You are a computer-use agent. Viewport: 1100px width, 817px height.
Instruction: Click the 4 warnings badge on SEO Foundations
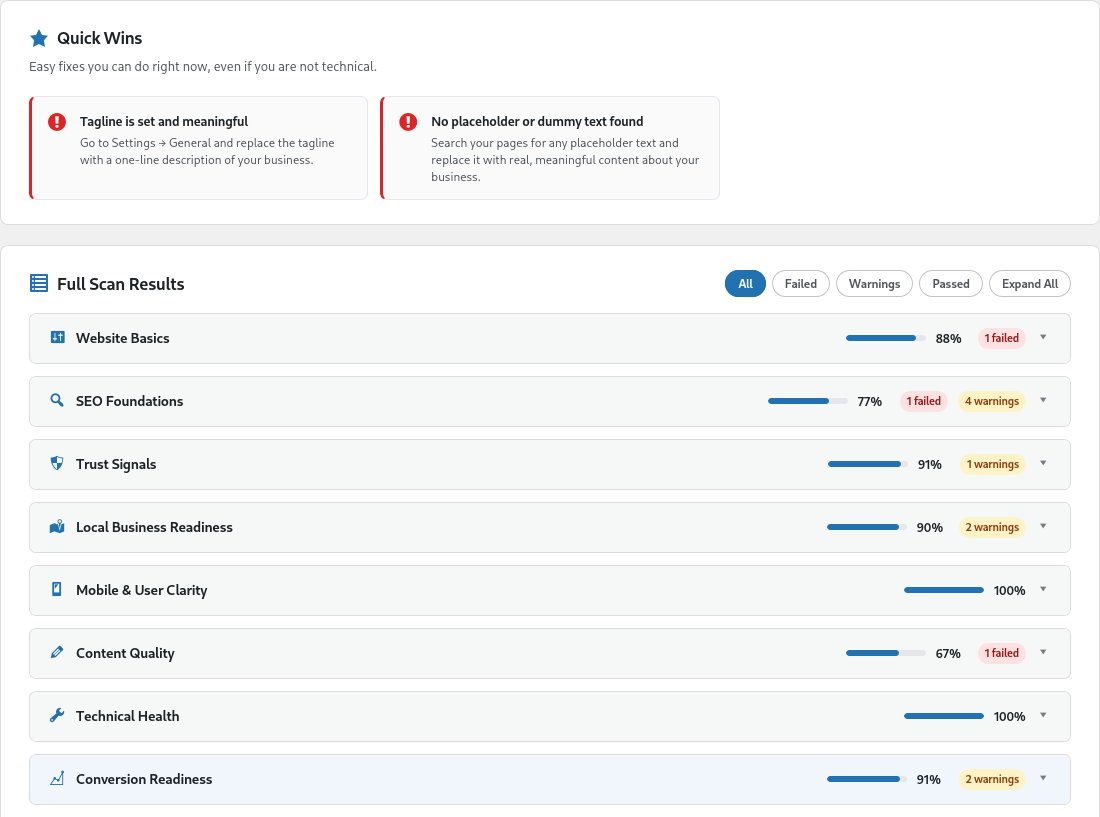(x=992, y=401)
